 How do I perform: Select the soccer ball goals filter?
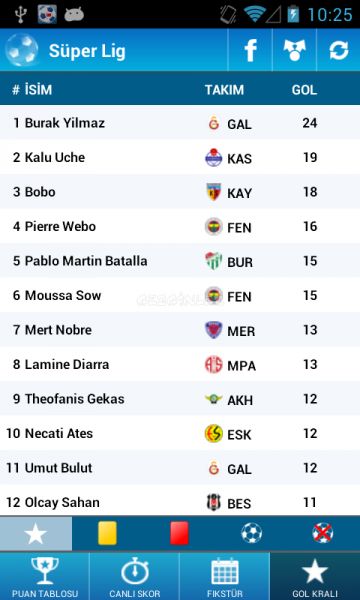(251, 533)
